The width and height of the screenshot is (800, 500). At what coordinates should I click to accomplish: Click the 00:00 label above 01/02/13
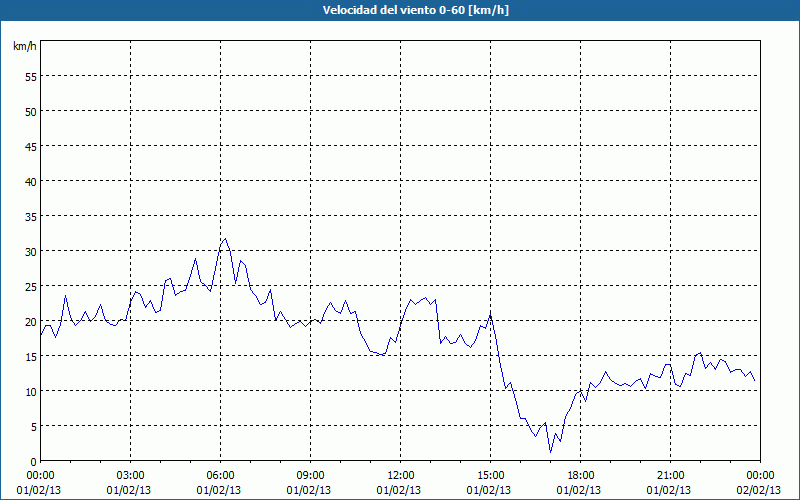point(40,476)
